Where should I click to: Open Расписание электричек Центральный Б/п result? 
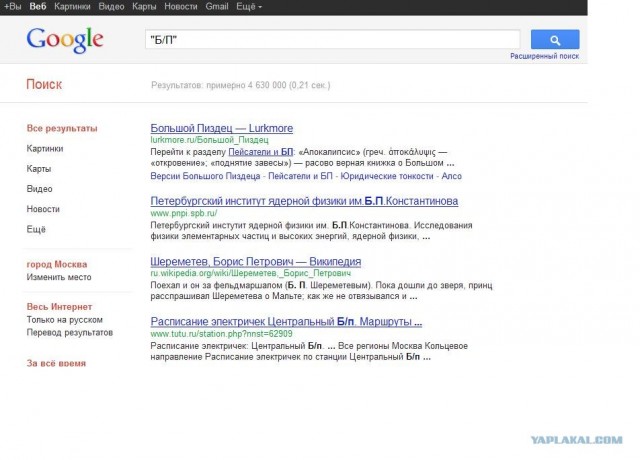click(x=286, y=322)
